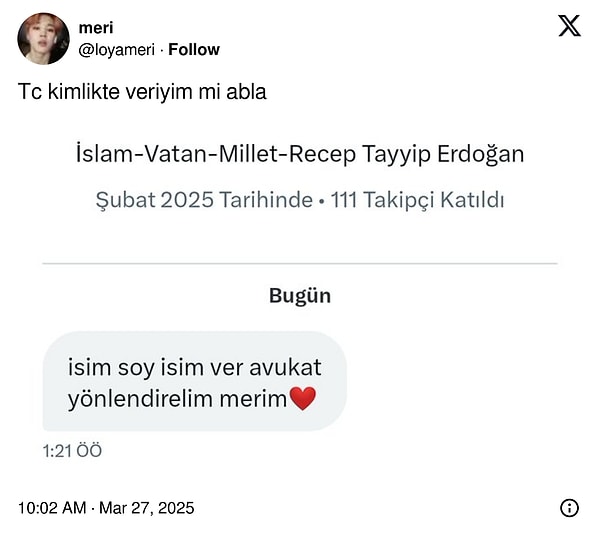Screen dimensions: 600x538
Task: Click the '111 Takipçi Katıldı' follower count
Action: 417,200
